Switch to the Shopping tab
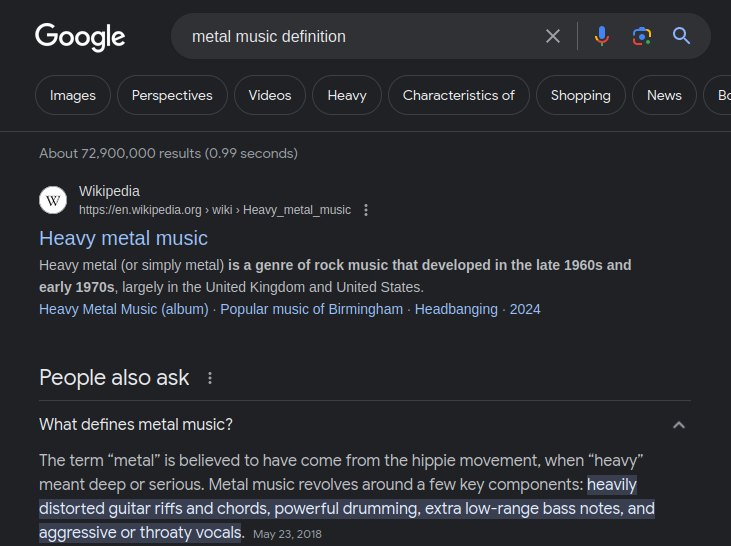The height and width of the screenshot is (546, 731). coord(580,95)
